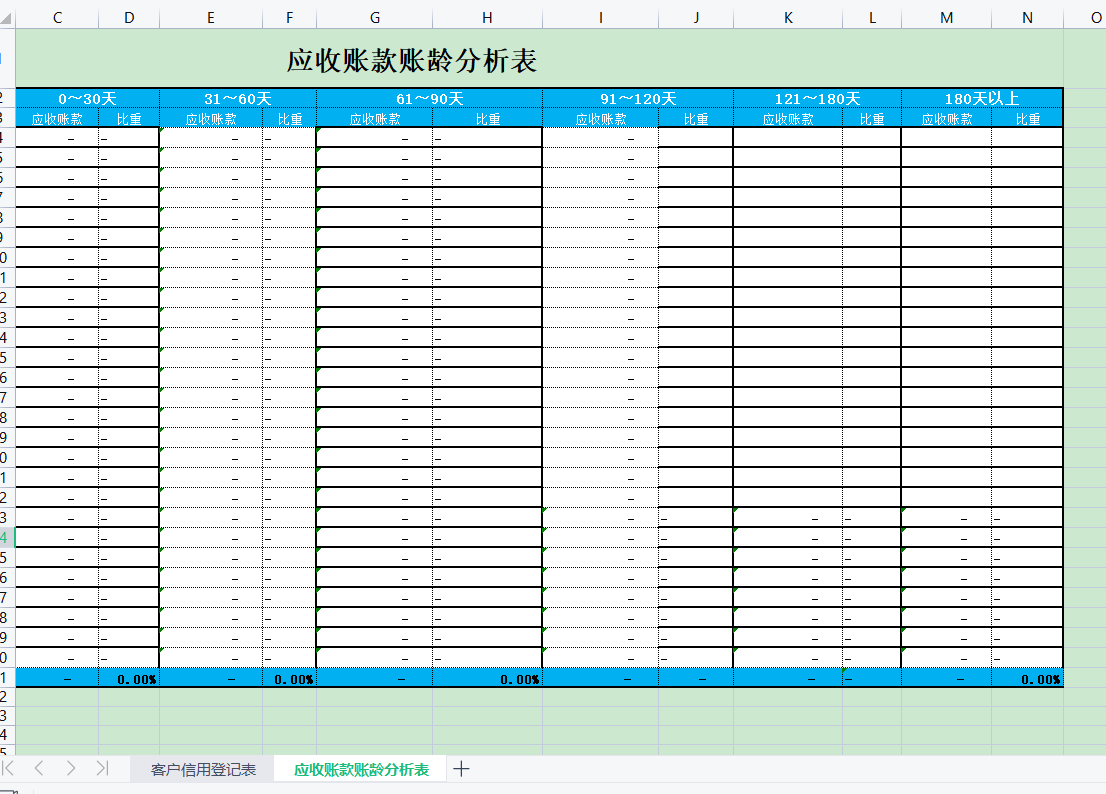
Task: Select column K header
Action: 788,18
